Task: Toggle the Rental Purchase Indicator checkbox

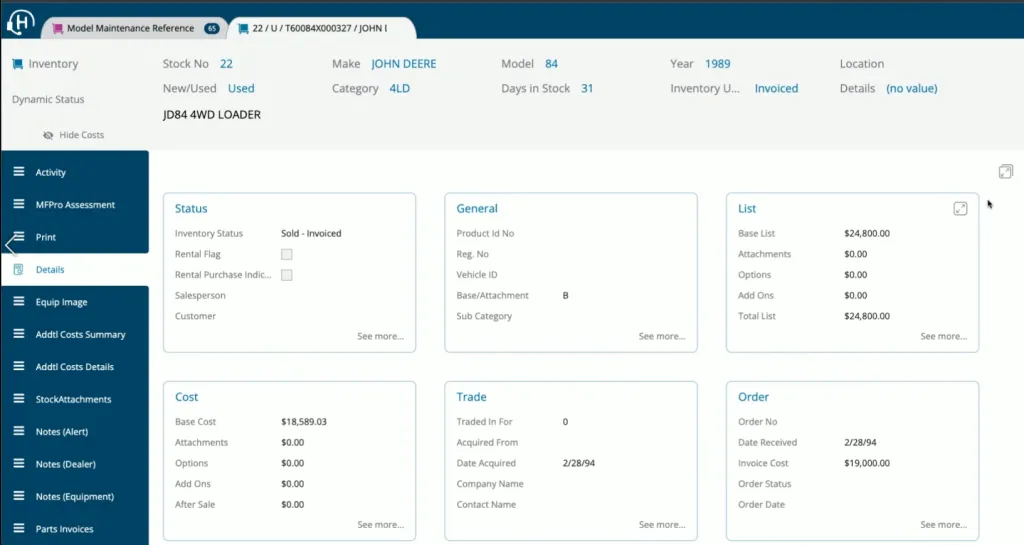Action: (x=287, y=275)
